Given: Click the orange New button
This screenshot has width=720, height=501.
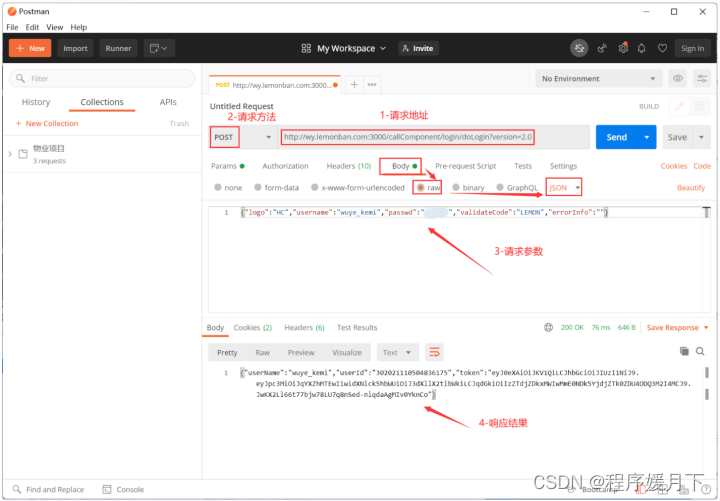Looking at the screenshot, I should tap(30, 48).
